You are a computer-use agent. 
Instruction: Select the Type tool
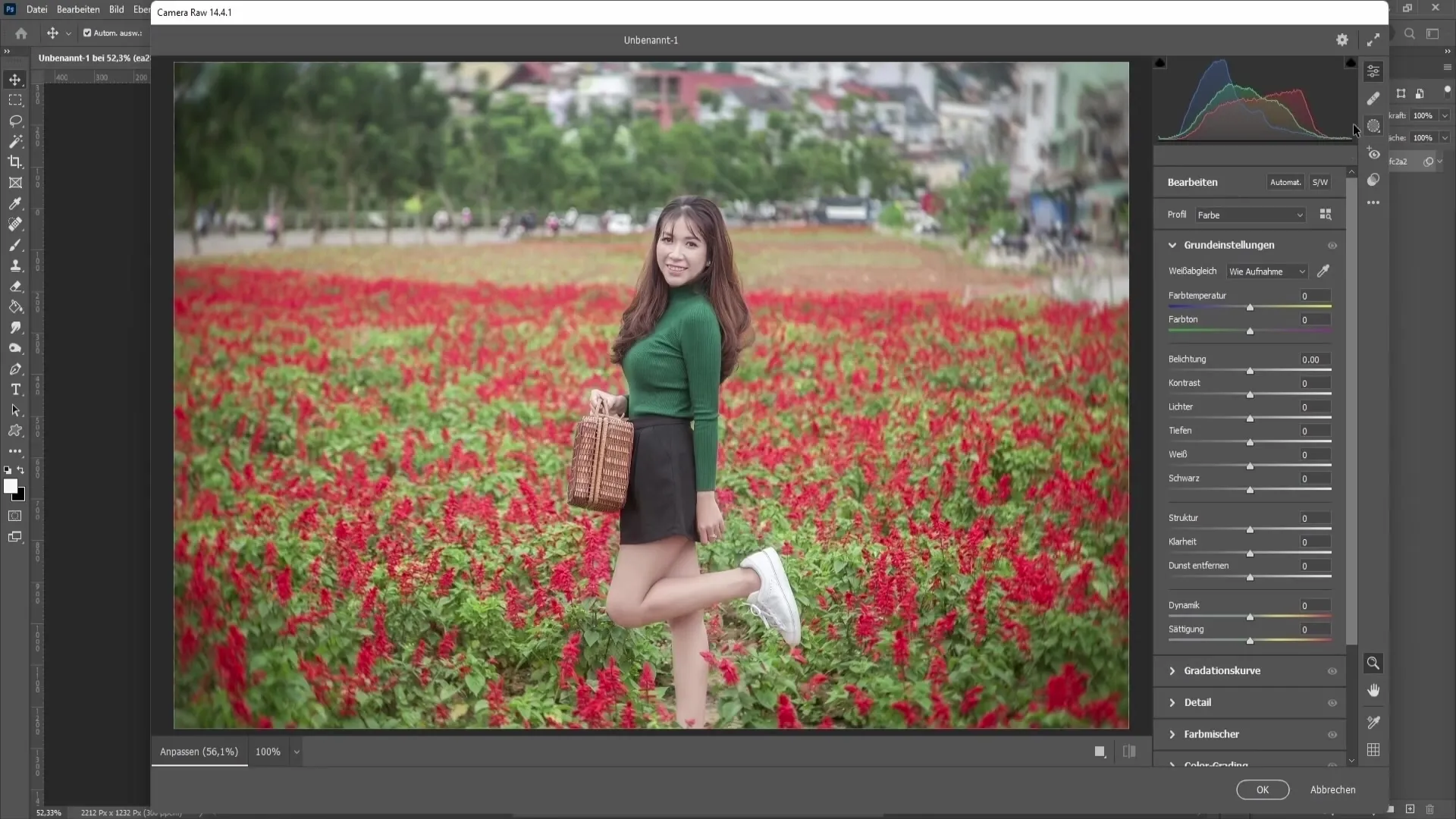coord(15,389)
